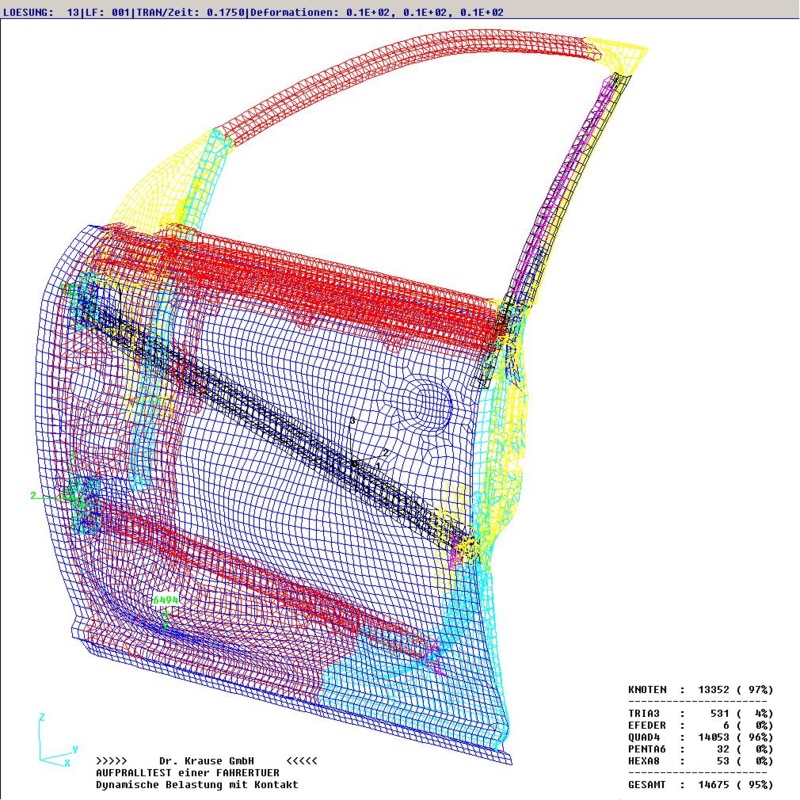The height and width of the screenshot is (800, 800).
Task: Click the PENTA6 count 32
Action: pyautogui.click(x=723, y=749)
